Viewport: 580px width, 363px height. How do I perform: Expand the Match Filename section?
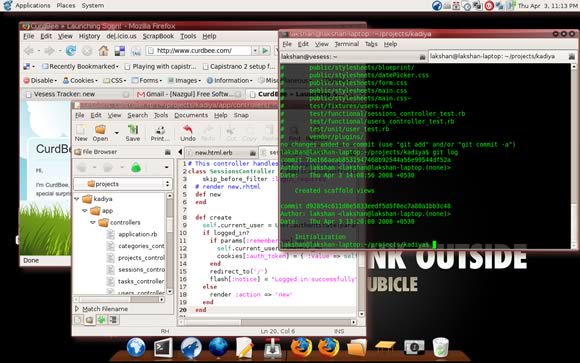pyautogui.click(x=77, y=309)
